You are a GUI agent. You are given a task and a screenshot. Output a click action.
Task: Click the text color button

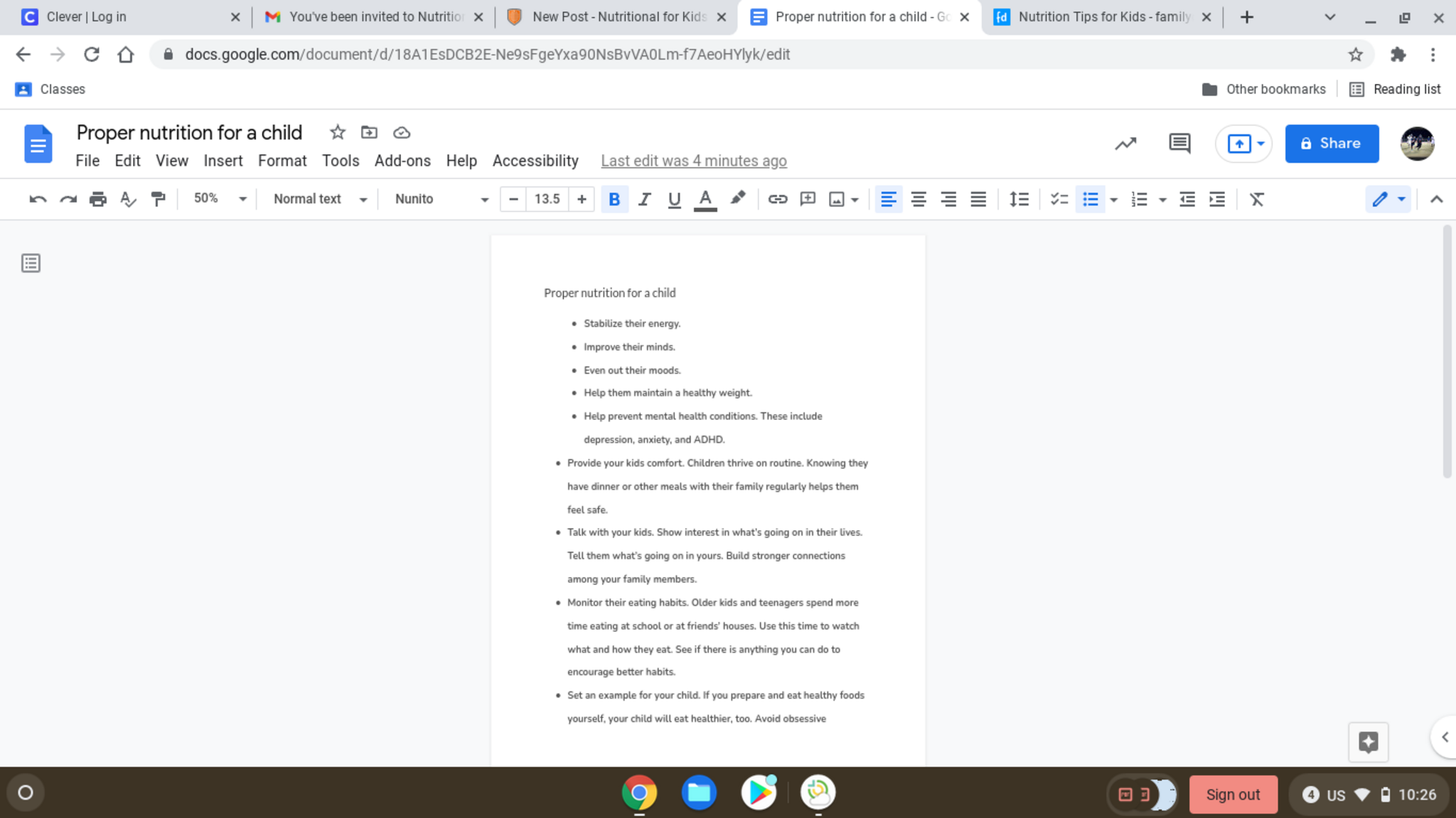click(x=705, y=200)
